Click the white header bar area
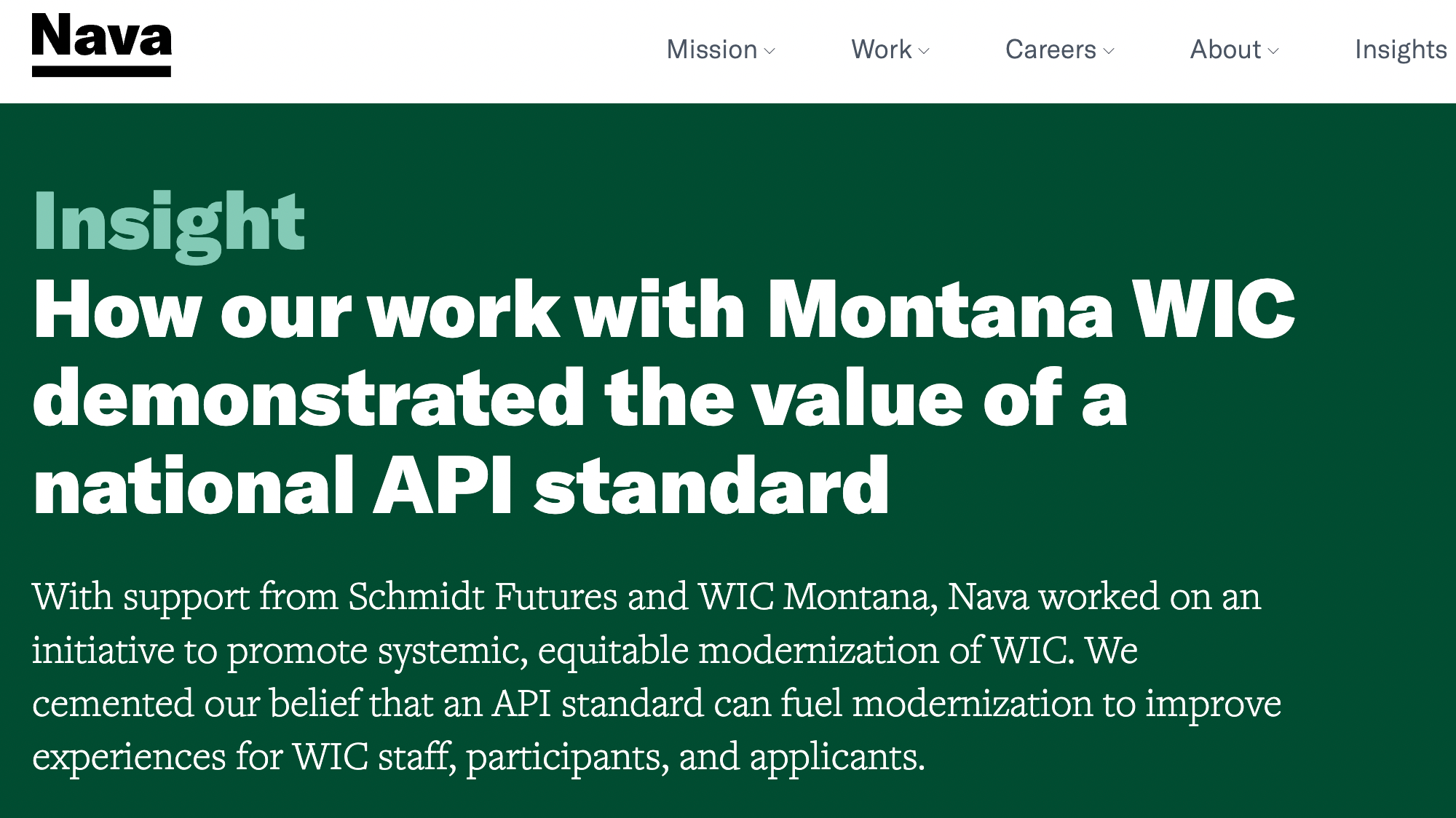Screen dimensions: 1456x818 (x=437, y=49)
